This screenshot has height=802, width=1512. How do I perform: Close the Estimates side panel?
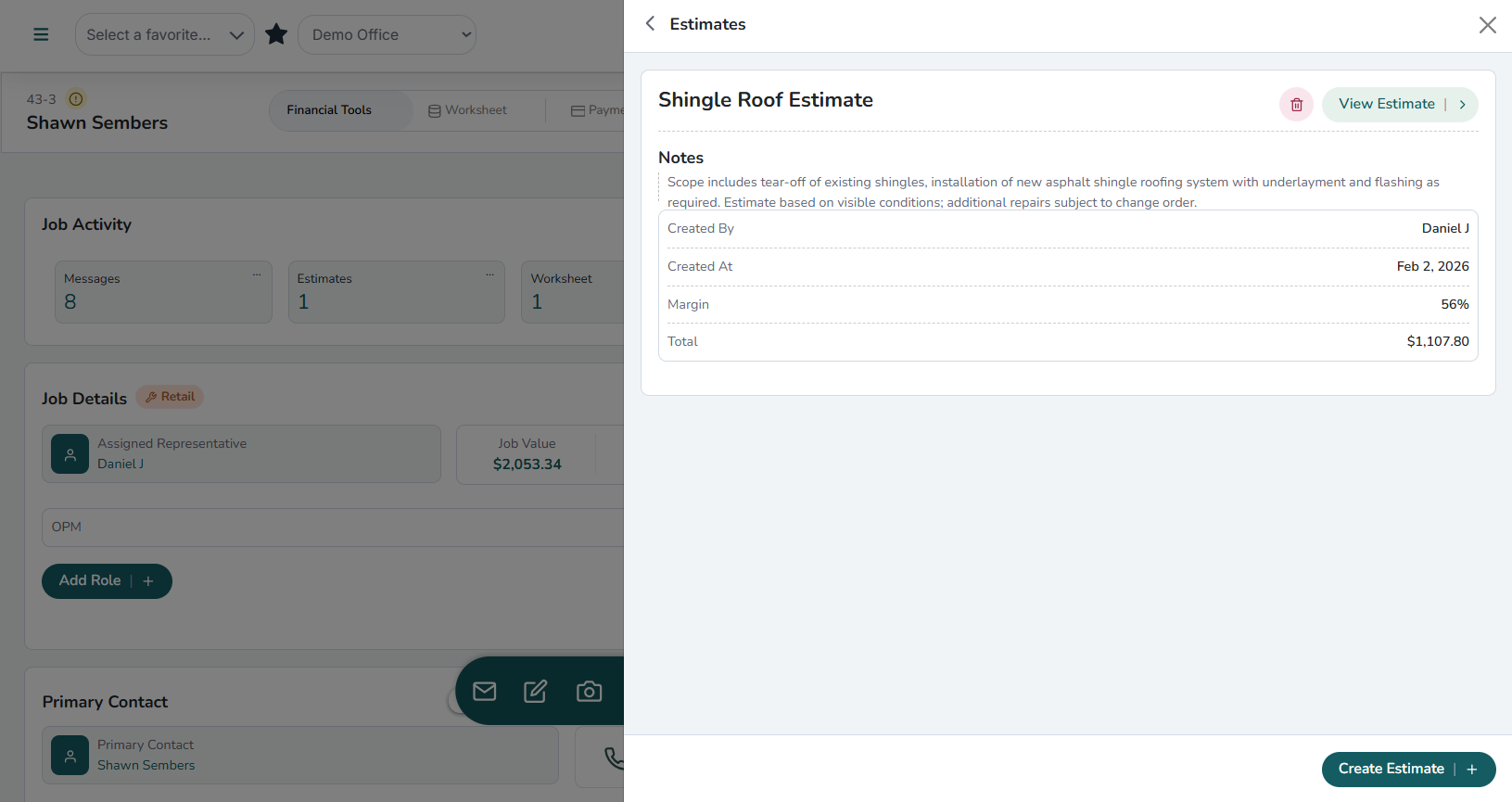(1487, 25)
